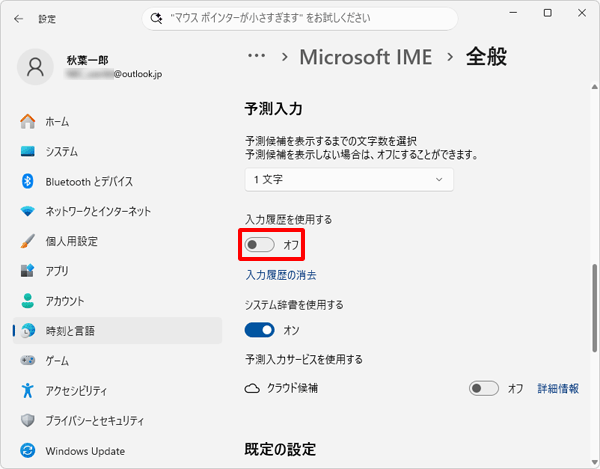The height and width of the screenshot is (469, 600).
Task: Open 個人用設定 page
Action: 117,241
